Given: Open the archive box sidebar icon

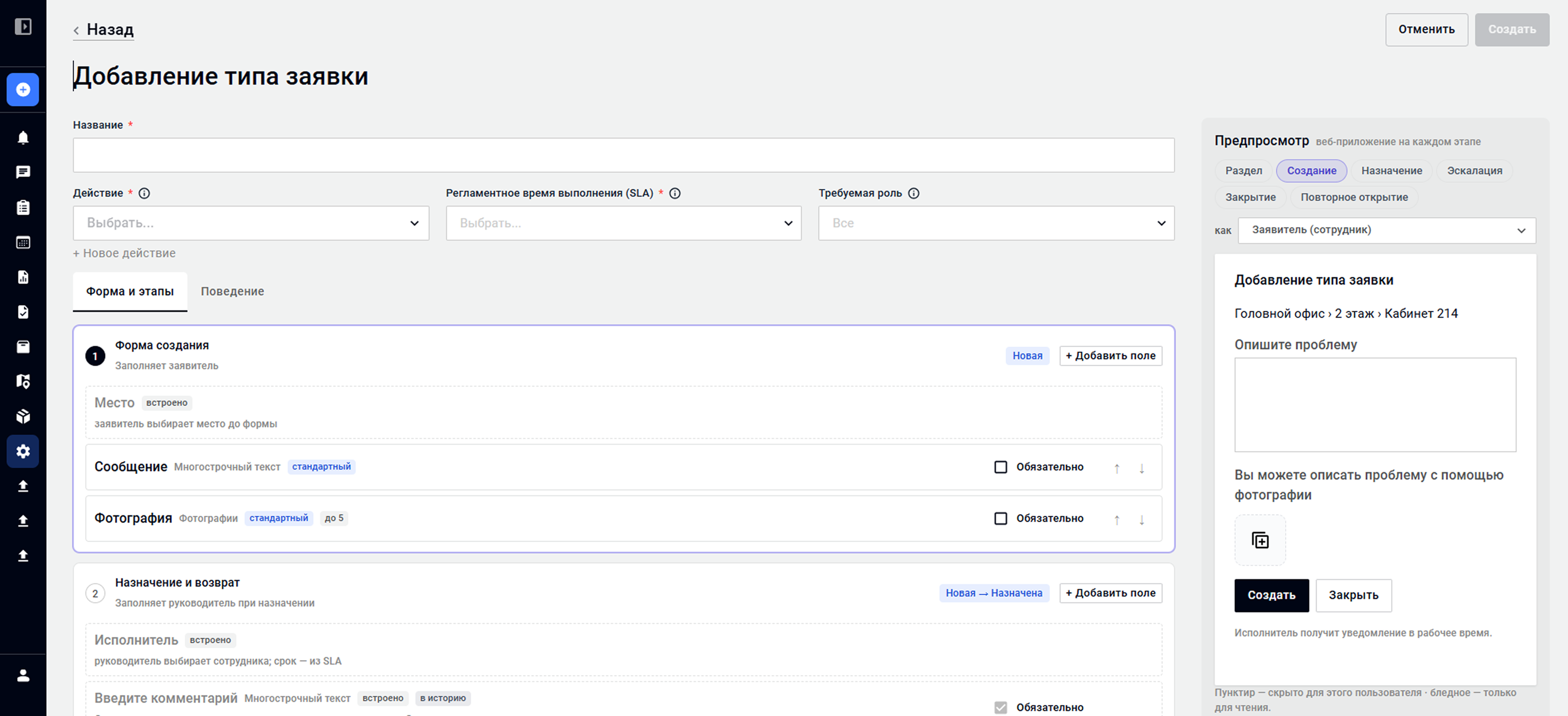Looking at the screenshot, I should coord(23,347).
